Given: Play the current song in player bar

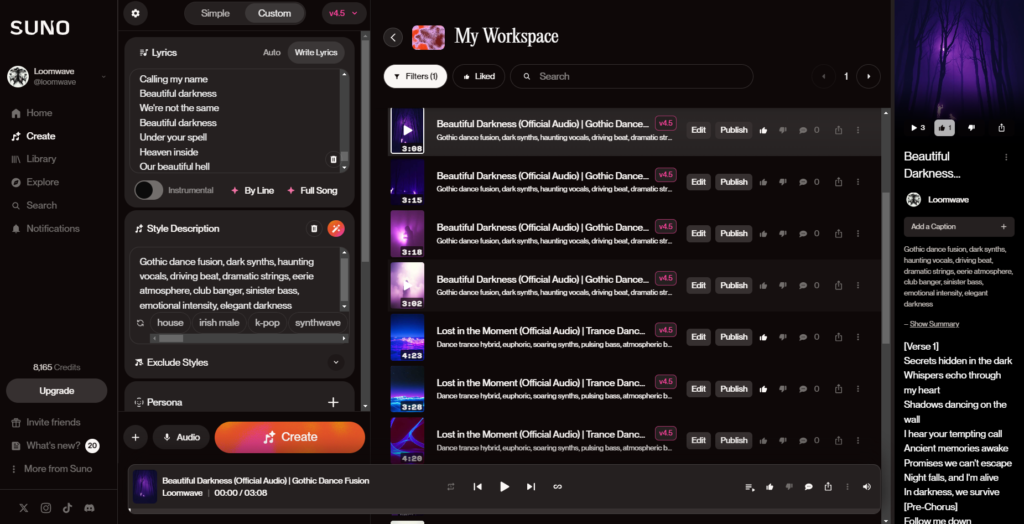Looking at the screenshot, I should pos(504,487).
